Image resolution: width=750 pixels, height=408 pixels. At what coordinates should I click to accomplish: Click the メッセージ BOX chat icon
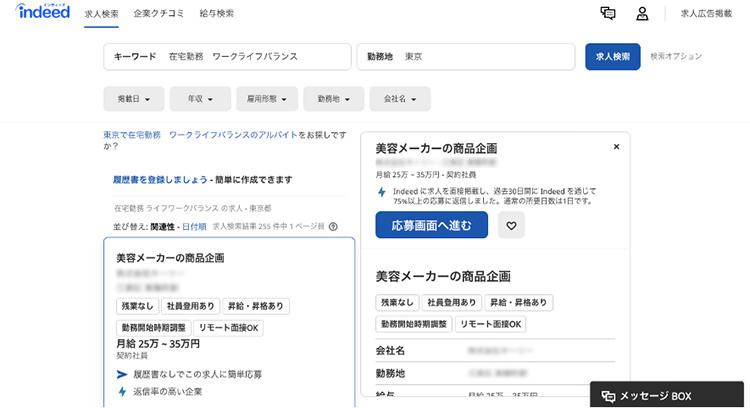[x=608, y=396]
